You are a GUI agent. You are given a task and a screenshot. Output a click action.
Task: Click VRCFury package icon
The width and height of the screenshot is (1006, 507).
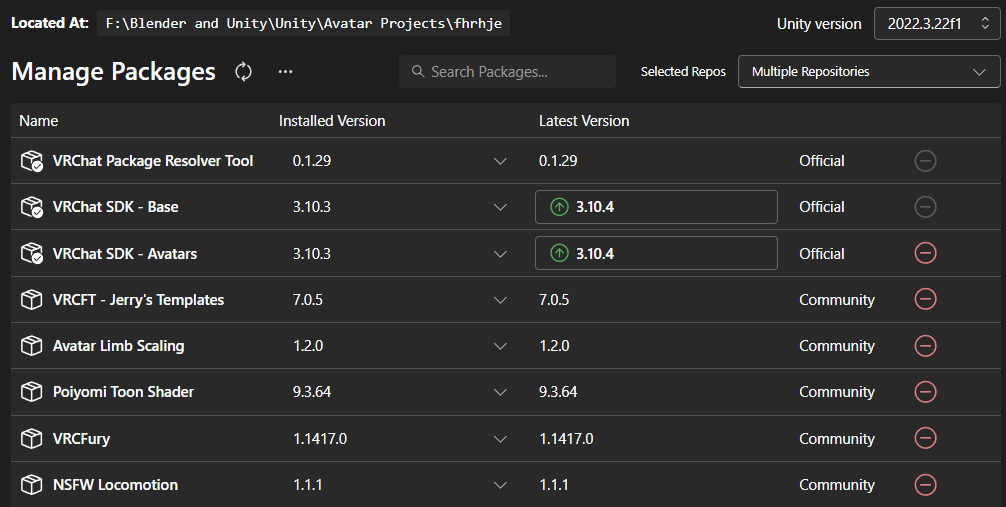[31, 439]
